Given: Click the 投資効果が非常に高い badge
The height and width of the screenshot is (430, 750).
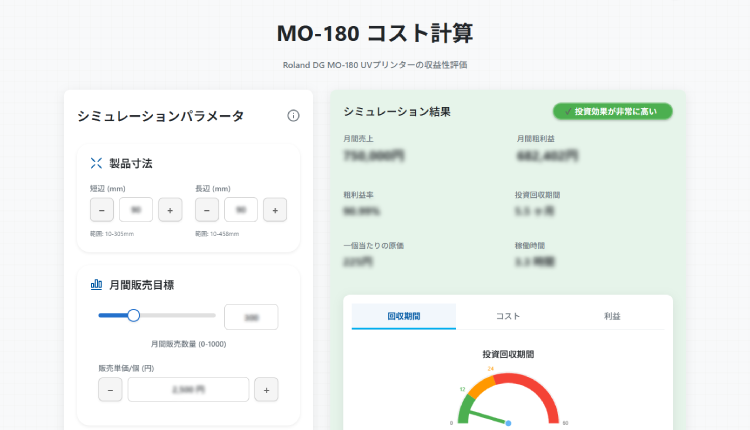Looking at the screenshot, I should point(613,111).
